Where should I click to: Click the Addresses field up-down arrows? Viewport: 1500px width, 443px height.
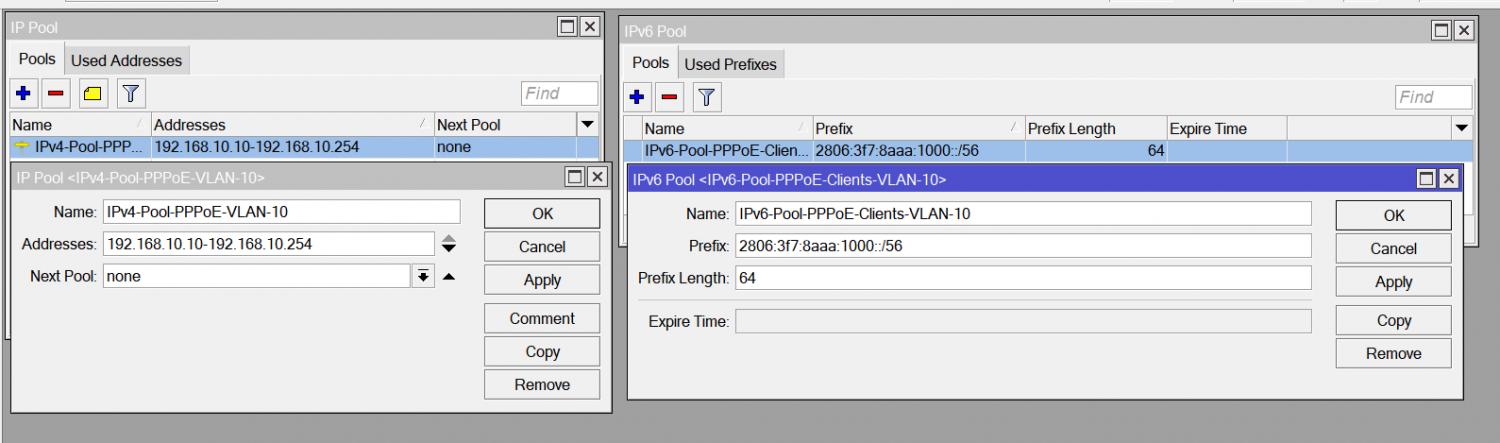click(x=448, y=243)
